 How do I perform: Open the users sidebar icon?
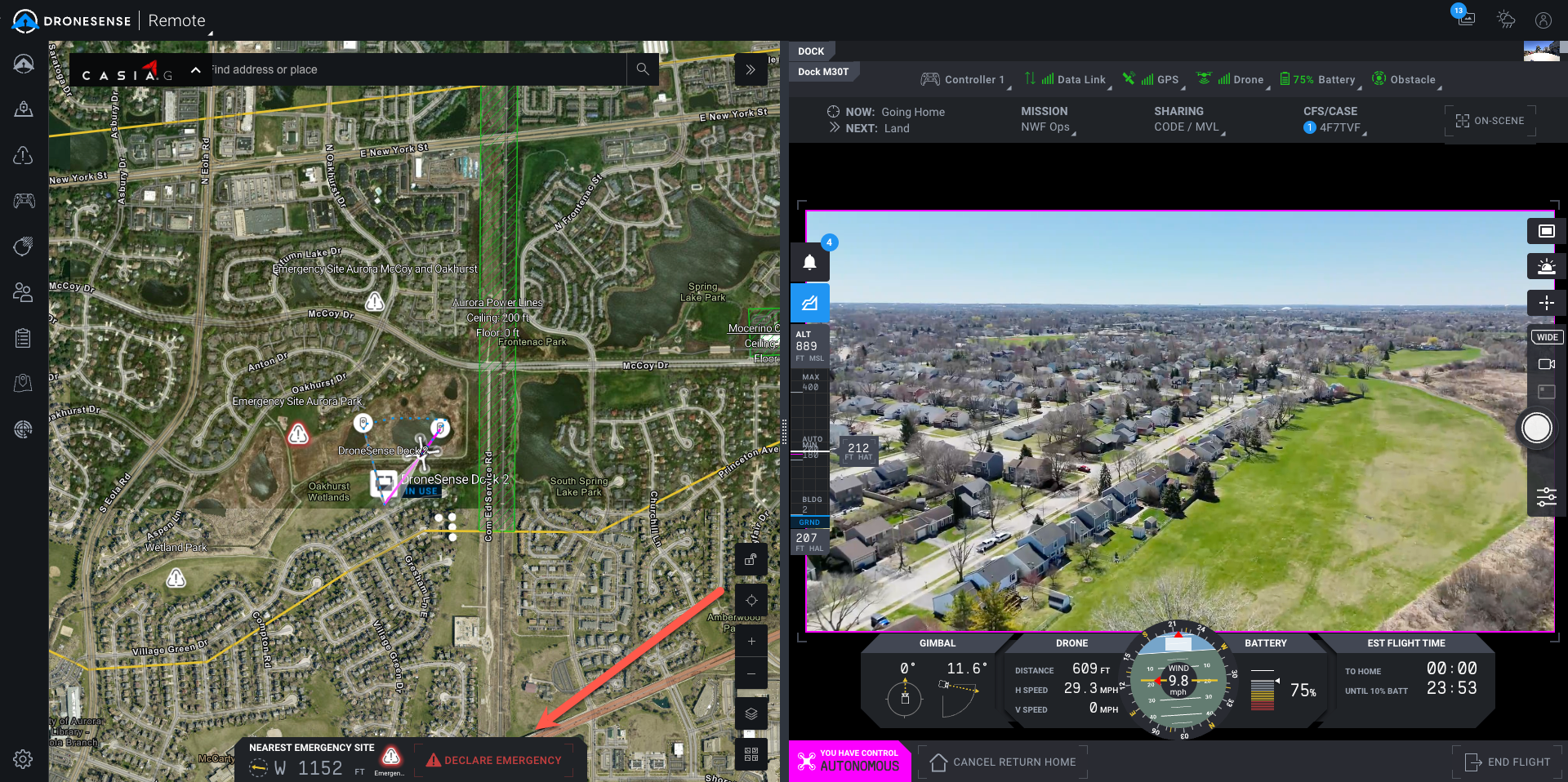[x=24, y=292]
